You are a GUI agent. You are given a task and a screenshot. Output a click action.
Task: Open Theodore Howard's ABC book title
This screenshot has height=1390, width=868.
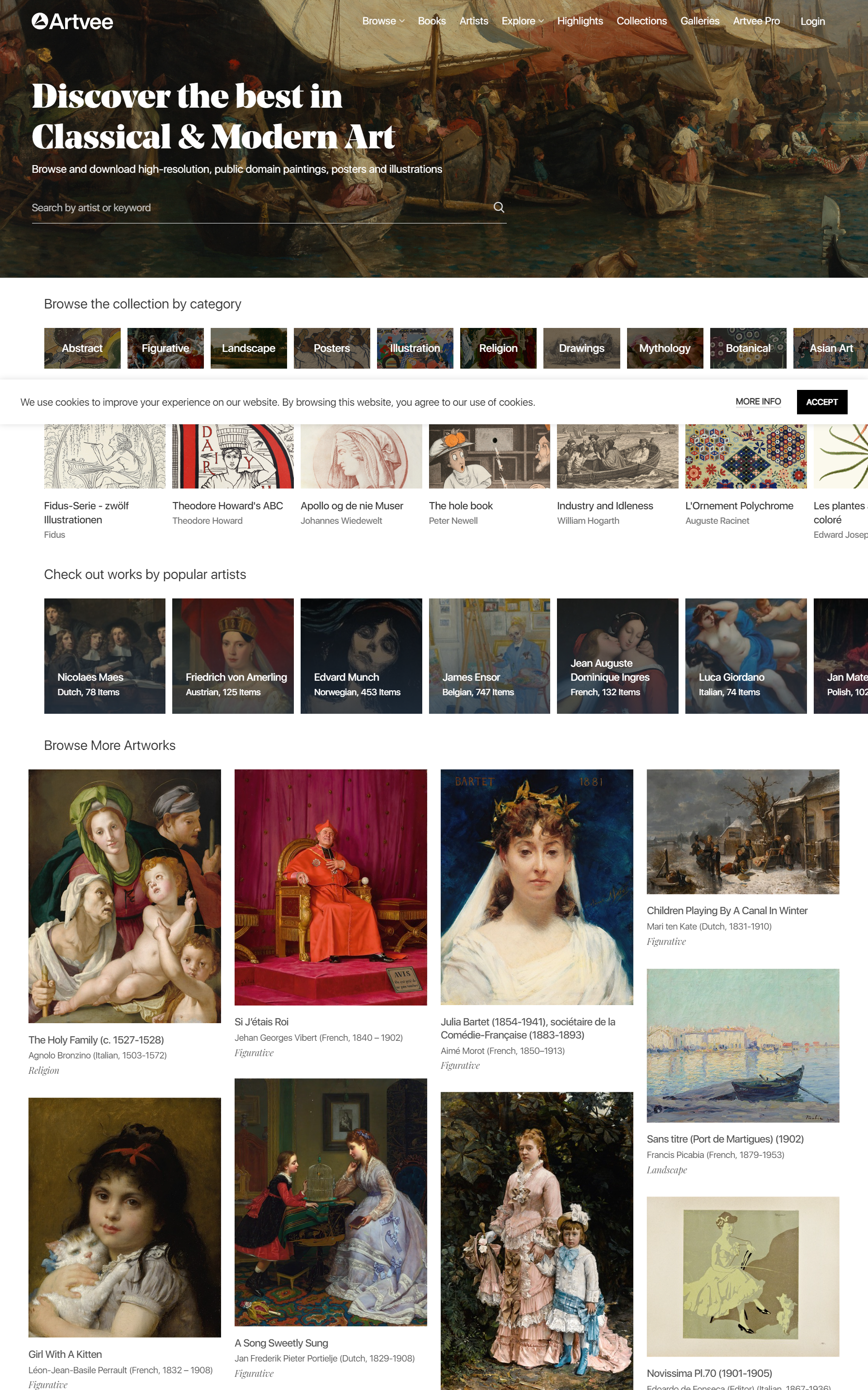pos(227,506)
